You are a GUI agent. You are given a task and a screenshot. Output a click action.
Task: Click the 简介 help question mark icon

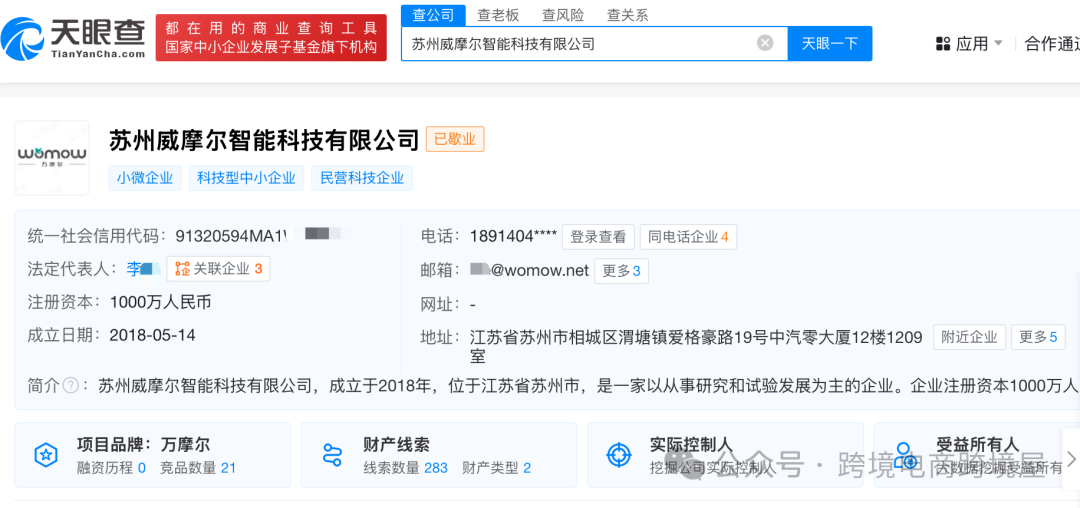click(70, 385)
